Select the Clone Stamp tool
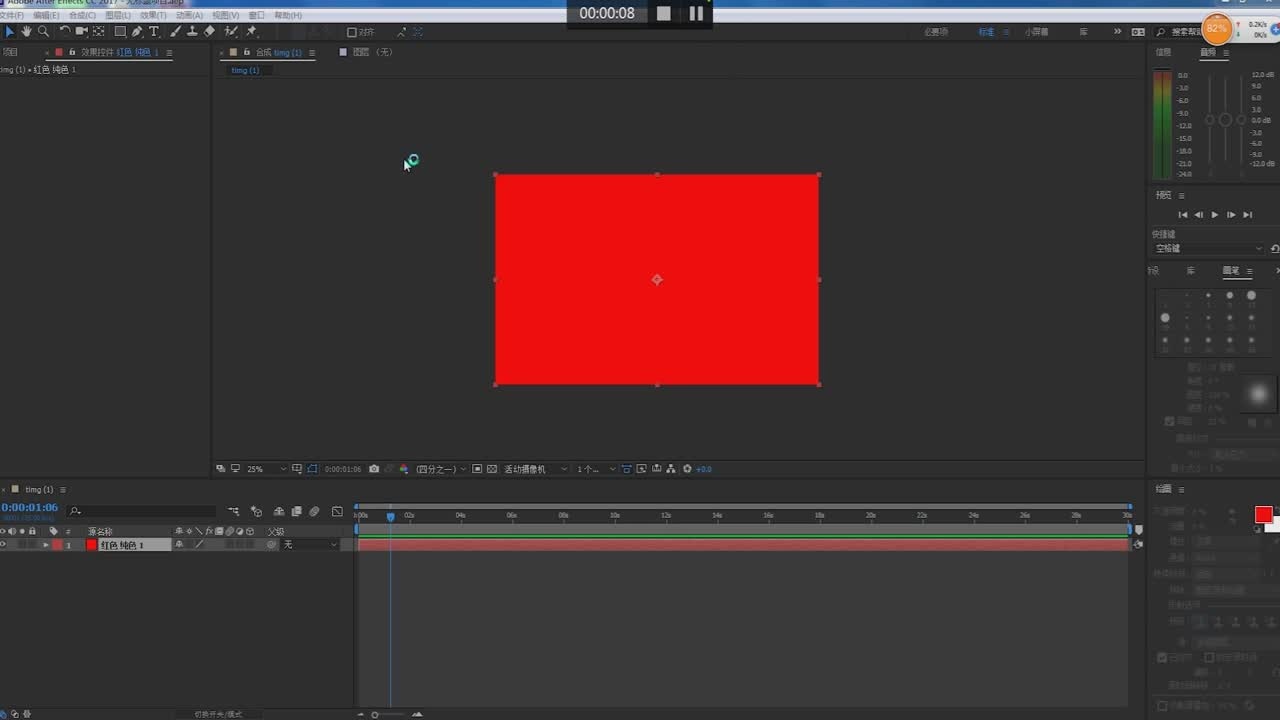The width and height of the screenshot is (1280, 720). click(192, 32)
